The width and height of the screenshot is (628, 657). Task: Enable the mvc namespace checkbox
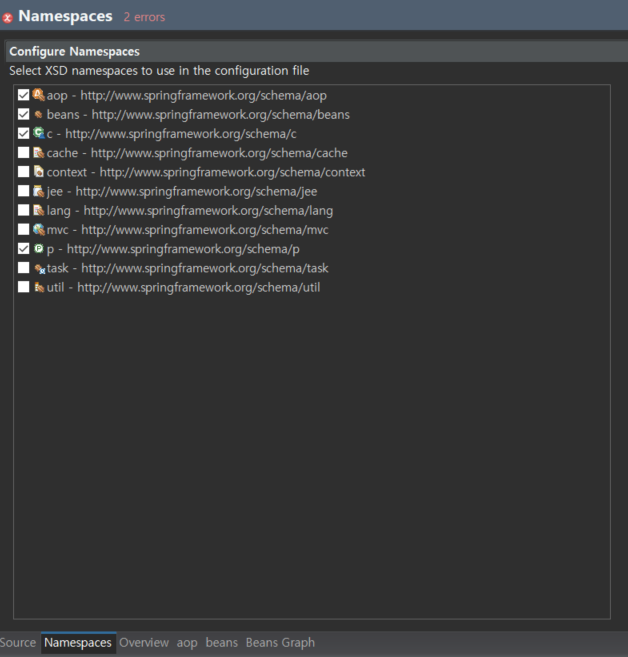tap(23, 229)
